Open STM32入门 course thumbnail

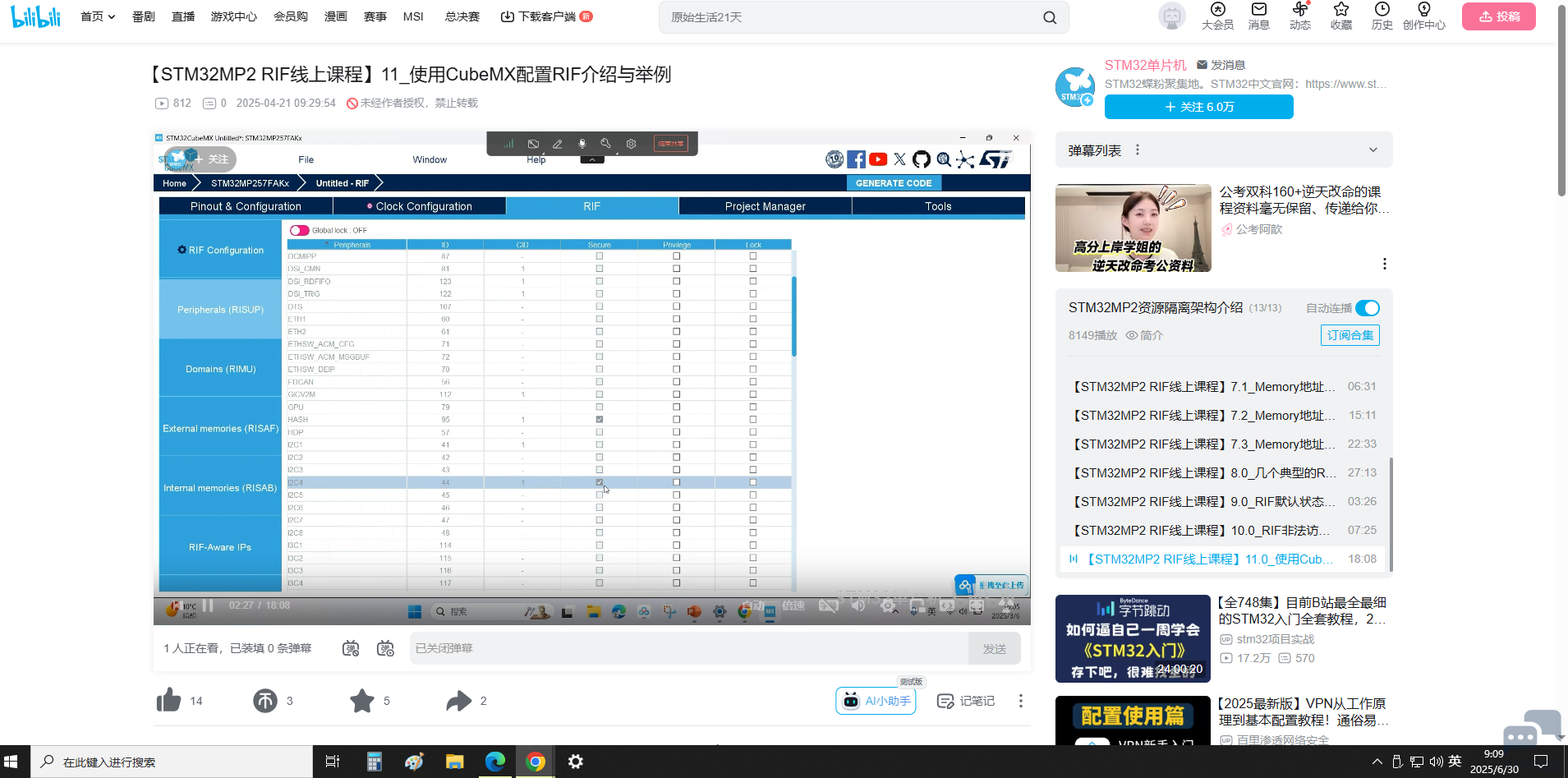click(x=1133, y=638)
